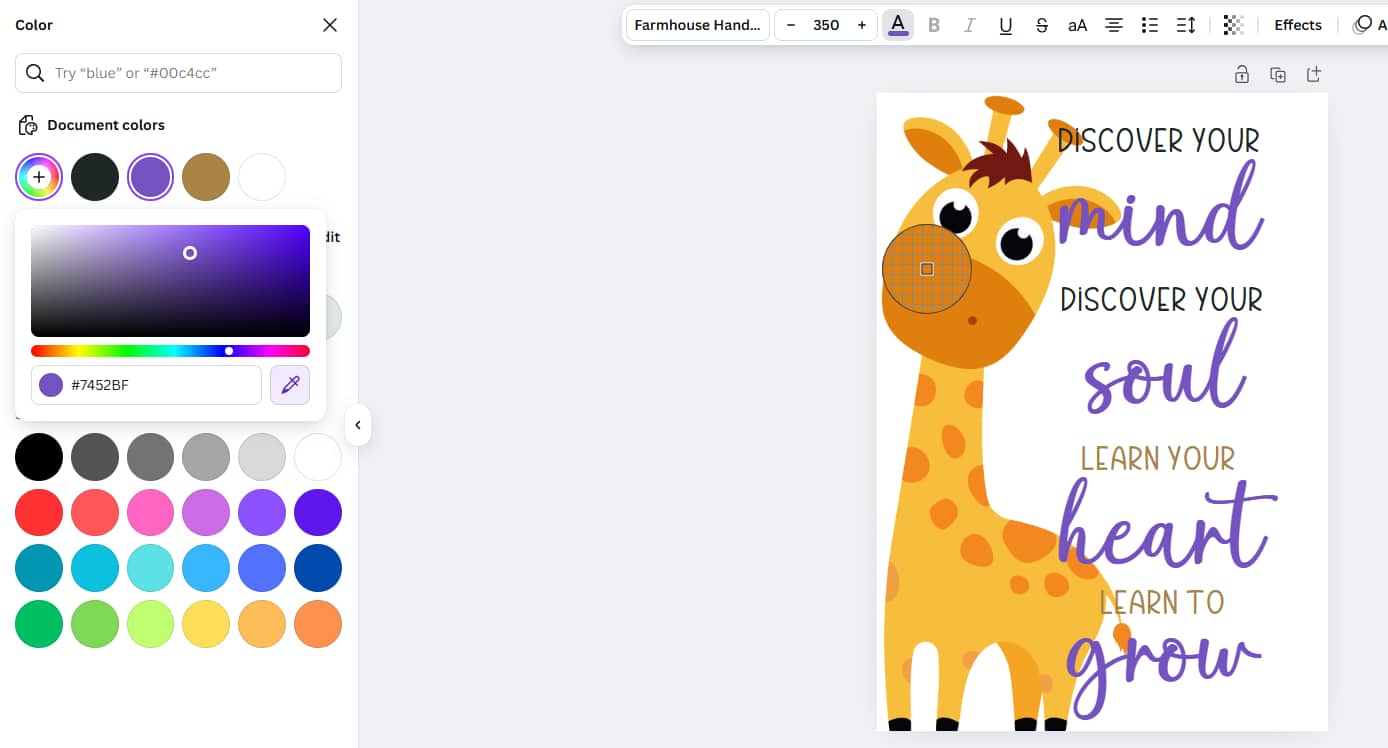Choose the black default color

pos(39,457)
